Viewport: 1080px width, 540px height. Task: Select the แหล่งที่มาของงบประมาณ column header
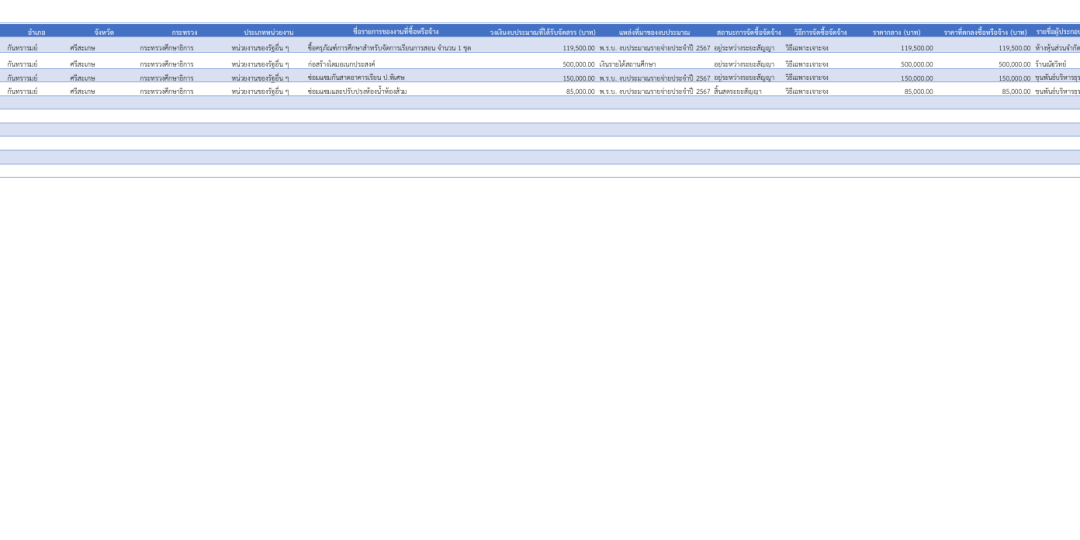tap(654, 32)
